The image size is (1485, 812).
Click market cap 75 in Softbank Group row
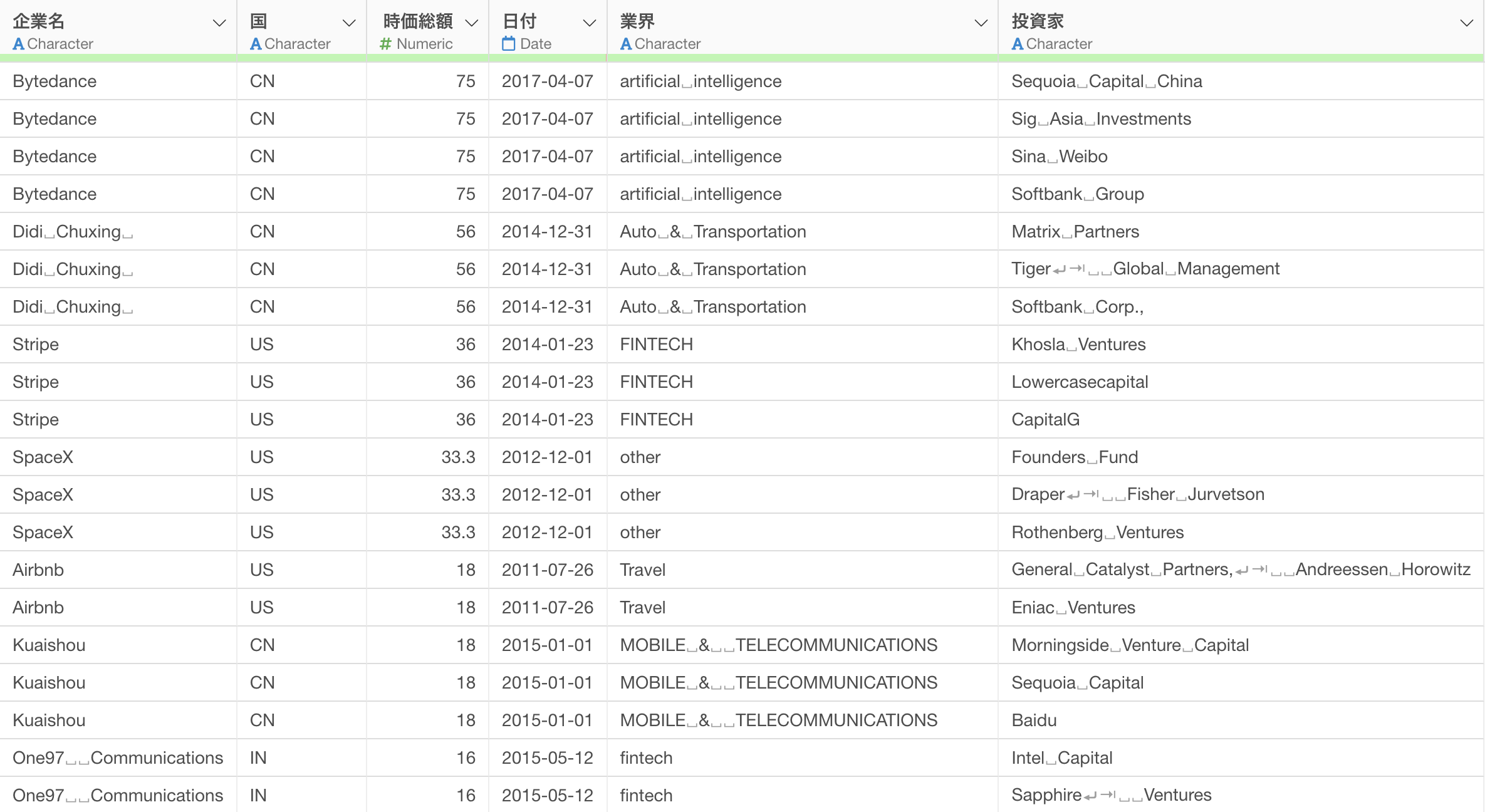pos(428,194)
